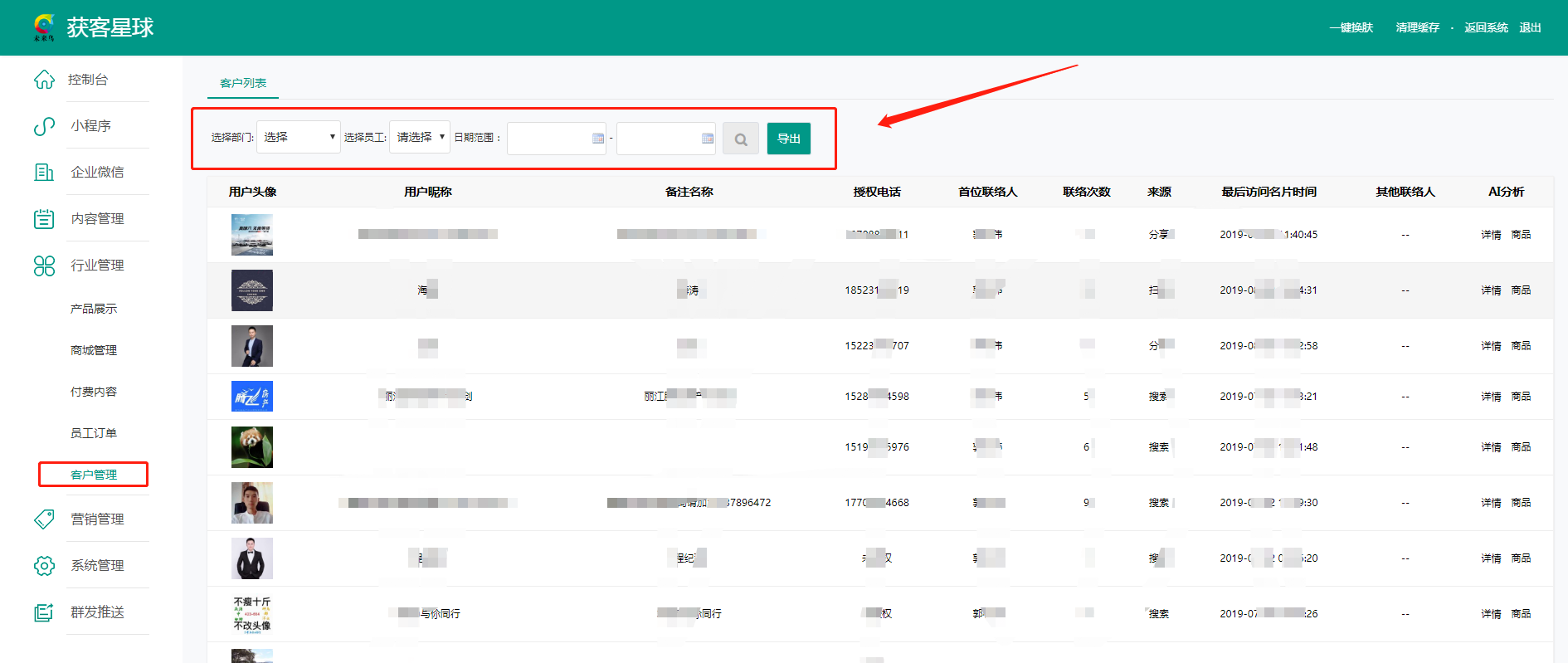The width and height of the screenshot is (1568, 663).
Task: Expand the 选择员工 dropdown
Action: (x=420, y=137)
